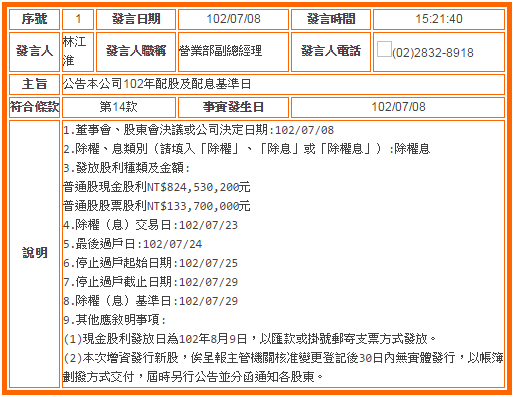Click the time value 15:21:40
The width and height of the screenshot is (514, 397).
click(x=439, y=19)
